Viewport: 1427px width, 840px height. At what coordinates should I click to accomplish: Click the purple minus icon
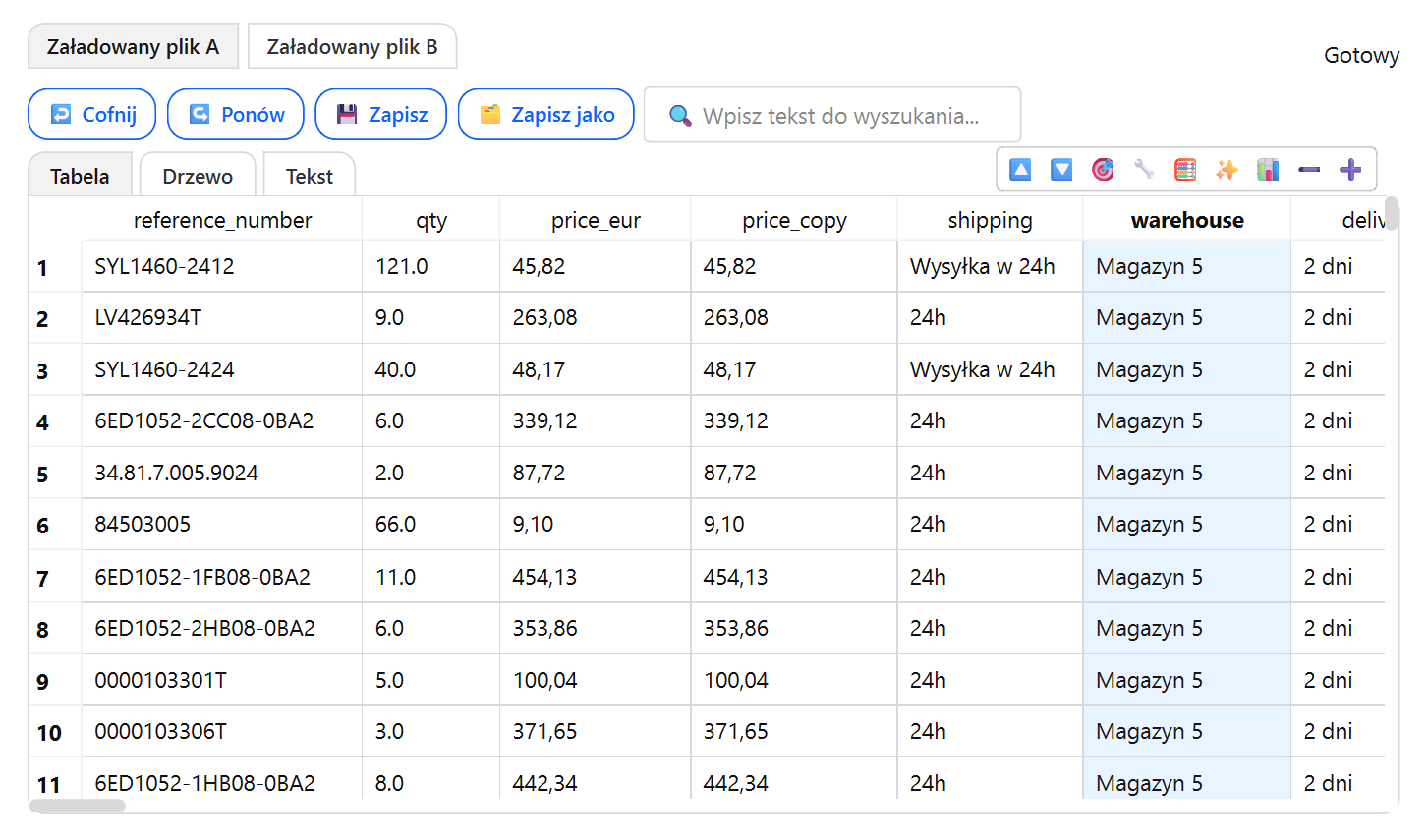(1309, 170)
